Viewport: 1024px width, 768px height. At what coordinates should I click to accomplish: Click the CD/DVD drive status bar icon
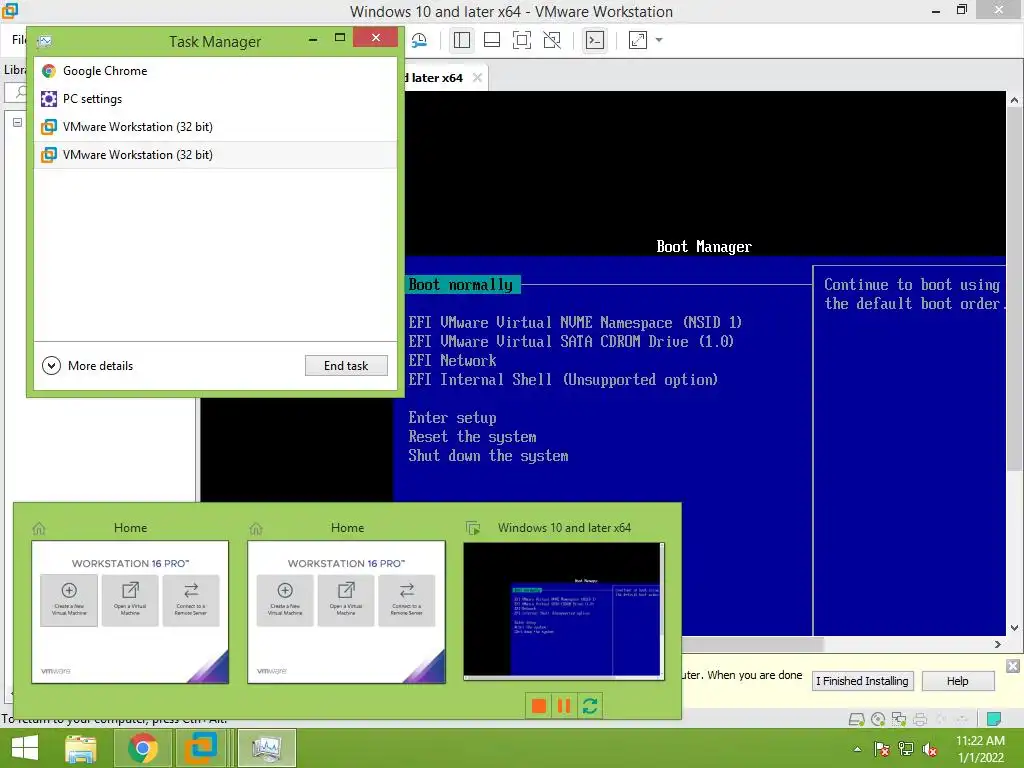878,720
